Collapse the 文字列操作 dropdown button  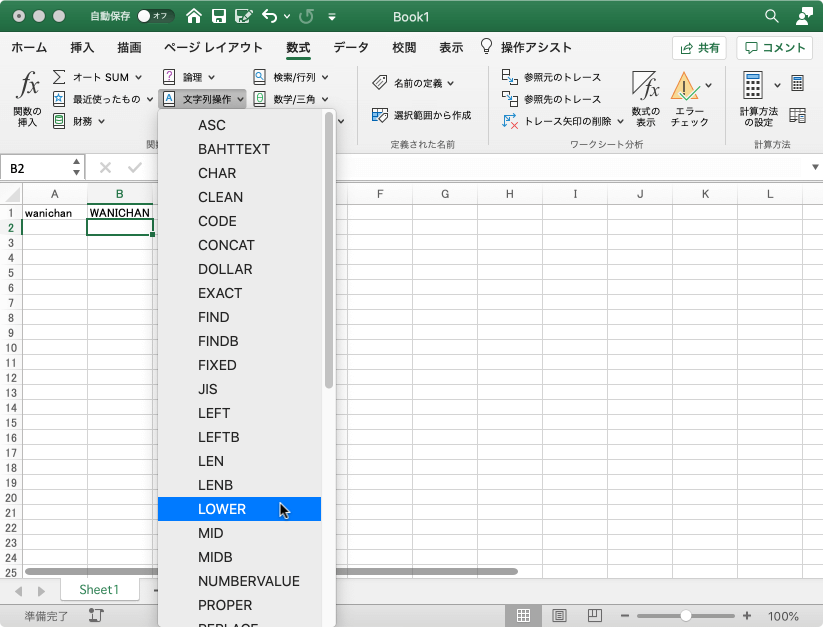(202, 99)
